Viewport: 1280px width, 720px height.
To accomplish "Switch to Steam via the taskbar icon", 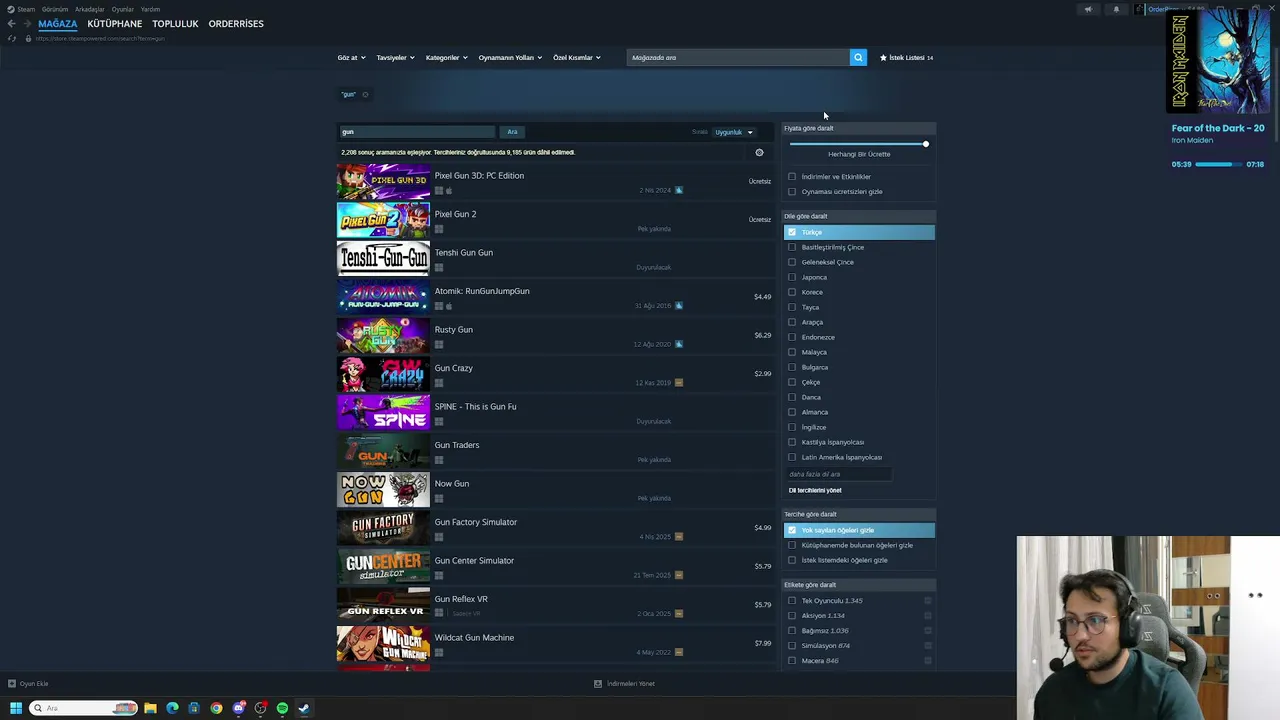I will tap(304, 708).
